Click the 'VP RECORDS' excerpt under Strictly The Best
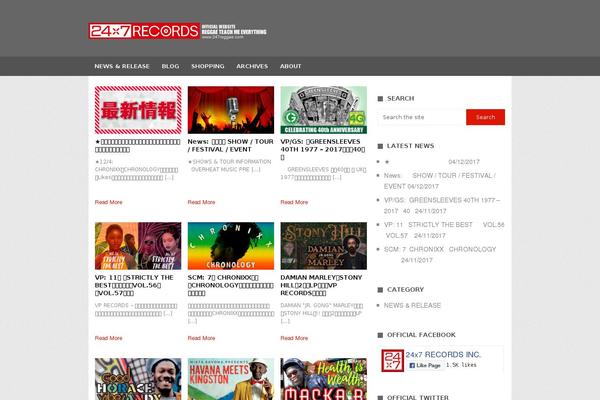 [x=136, y=309]
